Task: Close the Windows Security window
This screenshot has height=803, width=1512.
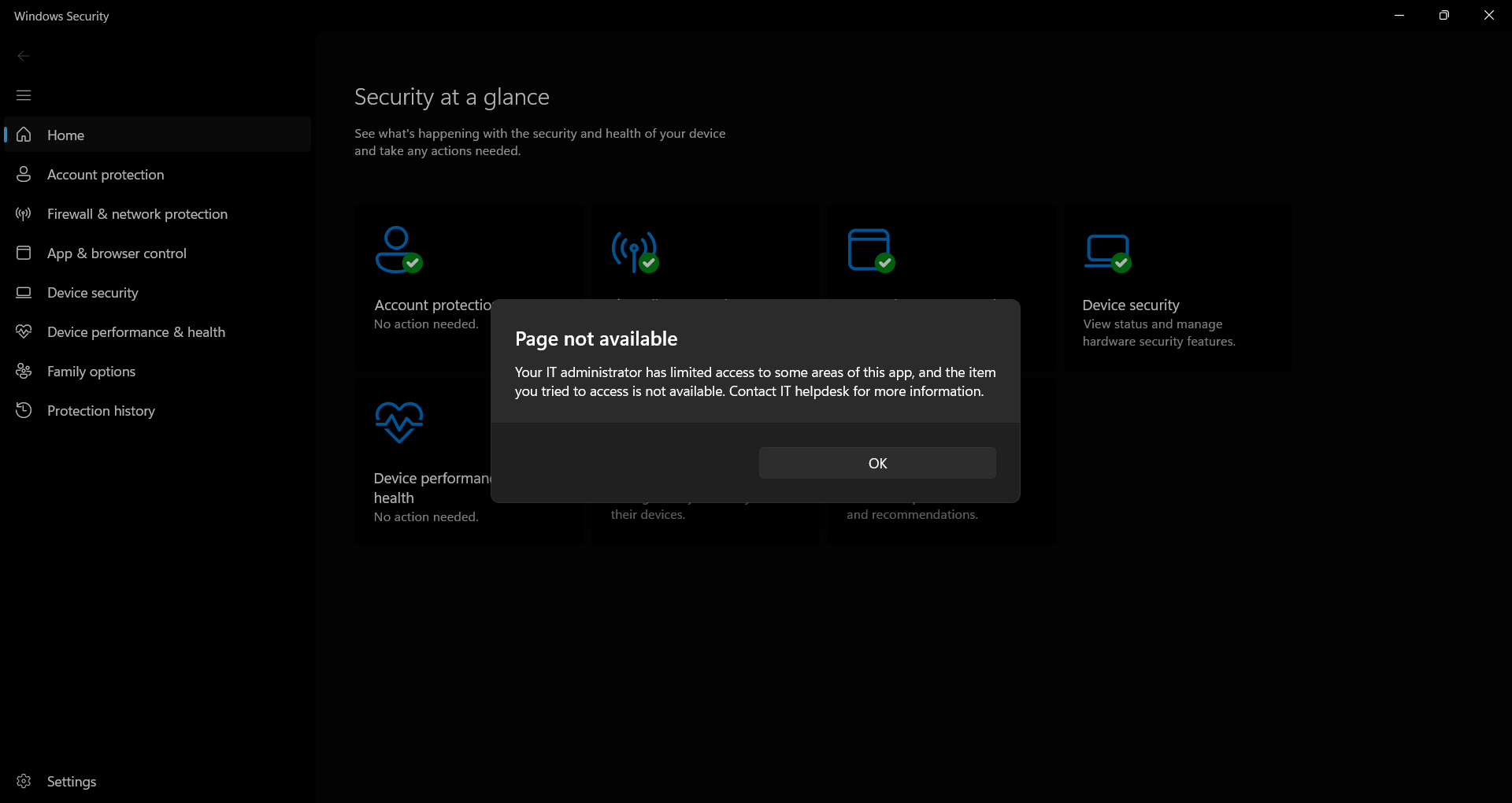Action: pos(1489,16)
